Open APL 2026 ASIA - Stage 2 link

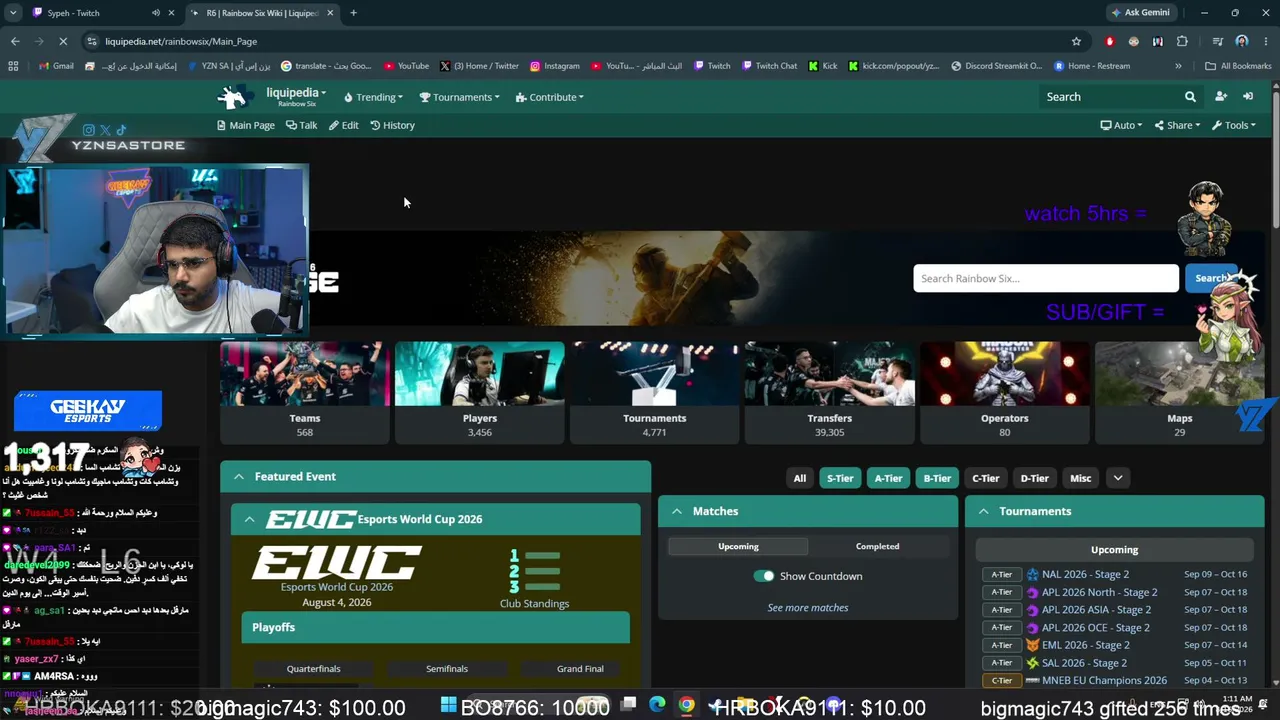click(x=1096, y=610)
